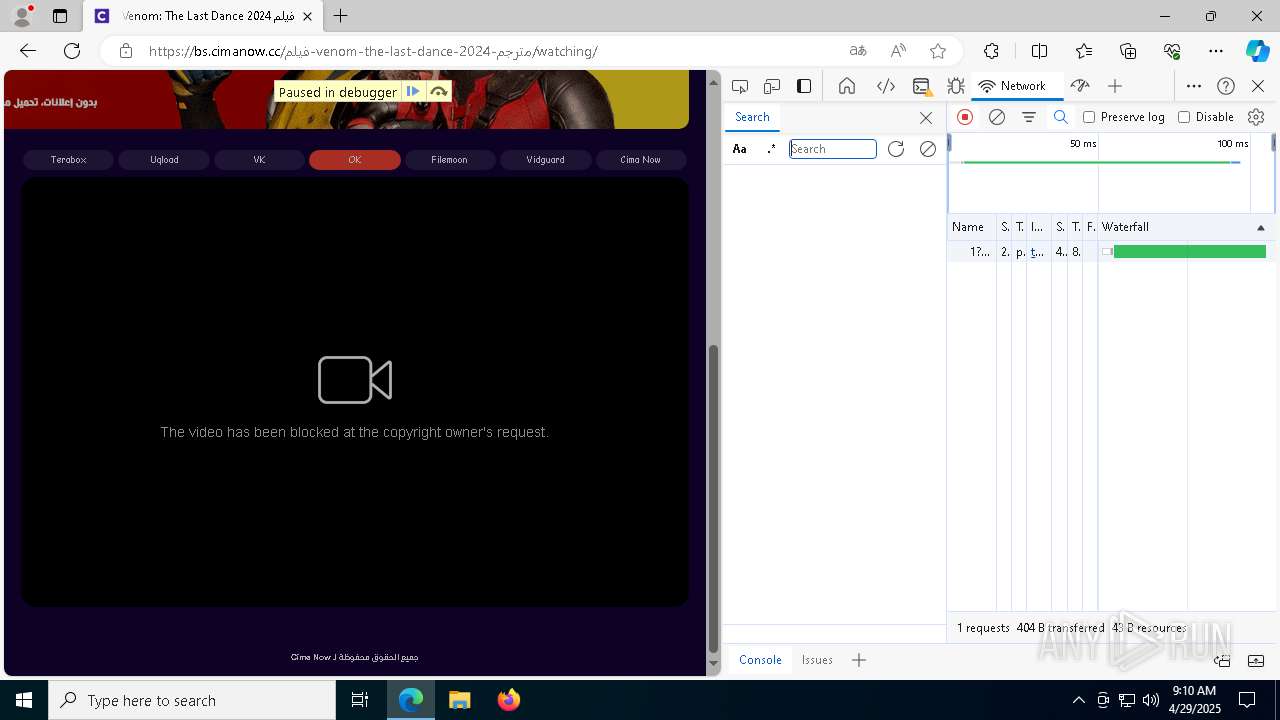
Task: Select the Filemoon video server
Action: 449,160
